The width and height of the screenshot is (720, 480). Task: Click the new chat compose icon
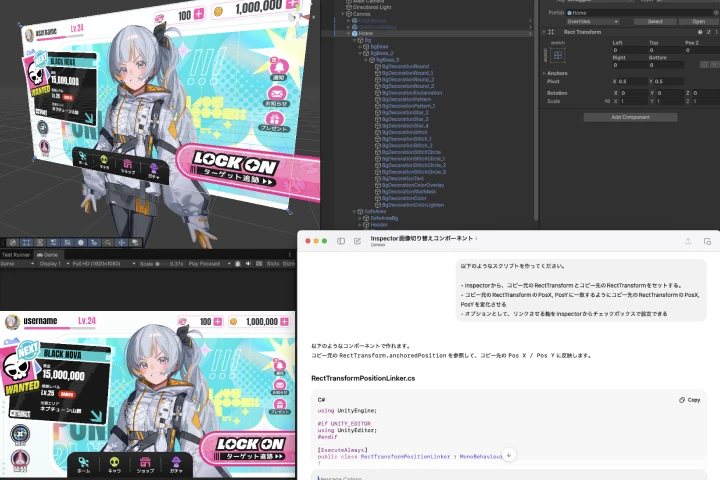point(357,241)
